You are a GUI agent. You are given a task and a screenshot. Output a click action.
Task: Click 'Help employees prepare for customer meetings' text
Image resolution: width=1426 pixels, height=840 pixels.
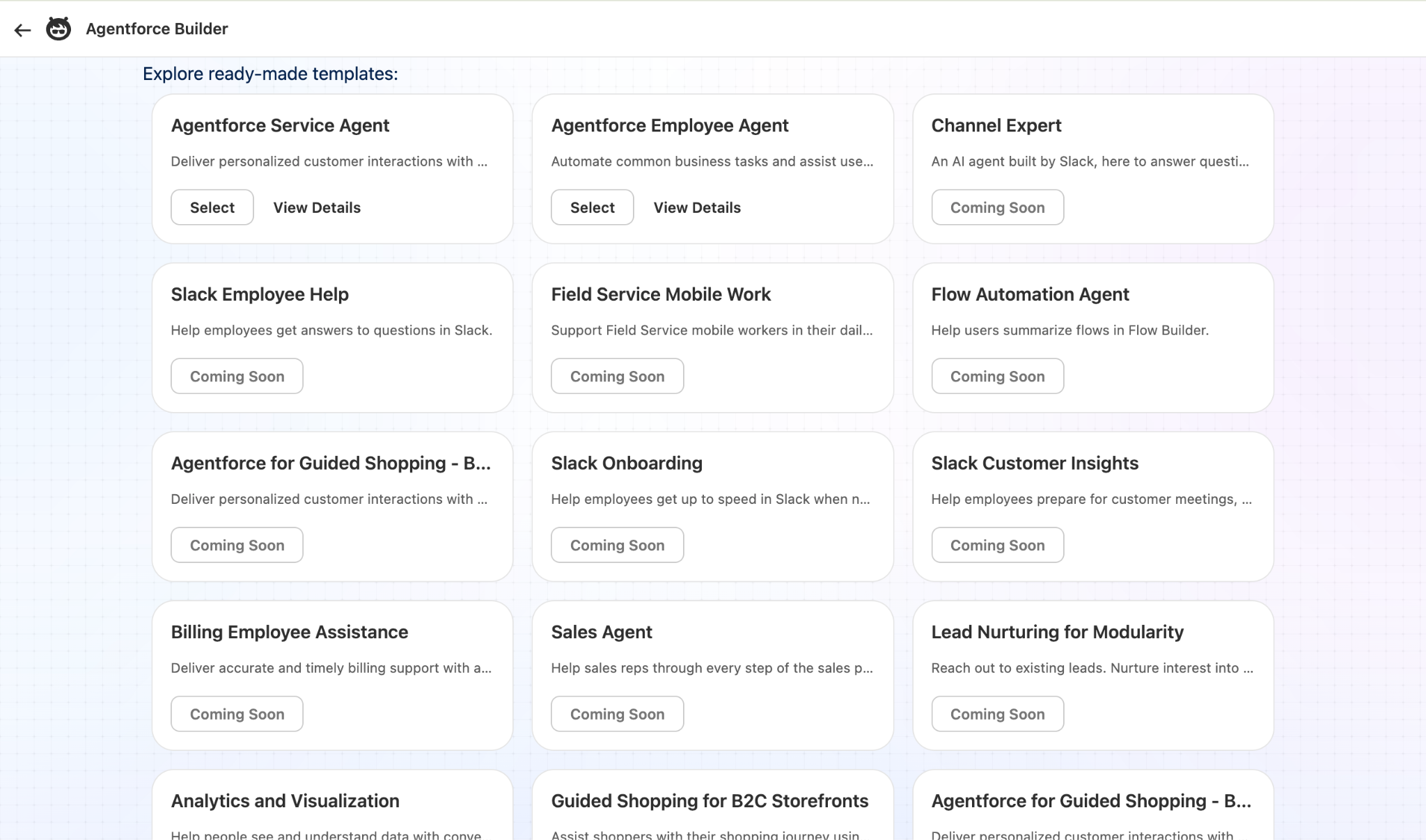coord(1092,499)
